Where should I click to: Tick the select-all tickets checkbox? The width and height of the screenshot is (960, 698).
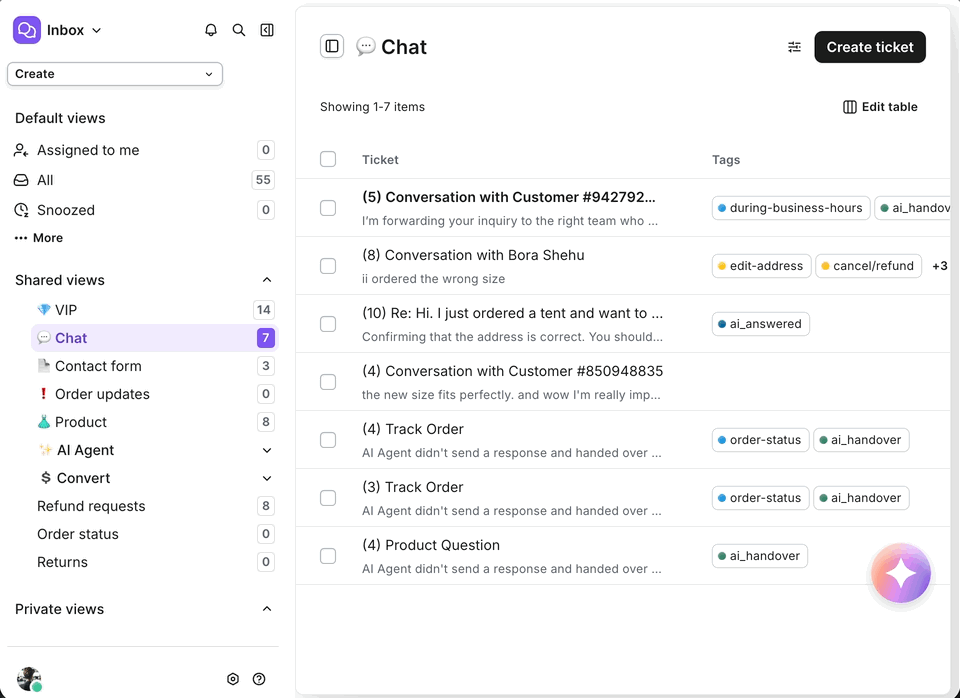click(328, 159)
